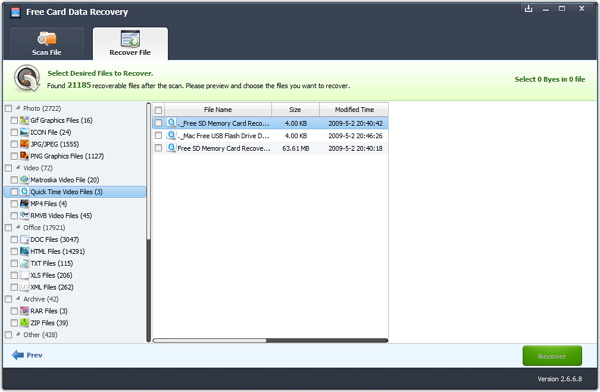The height and width of the screenshot is (392, 600).
Task: Collapse the Archive category arrow
Action: 18,299
